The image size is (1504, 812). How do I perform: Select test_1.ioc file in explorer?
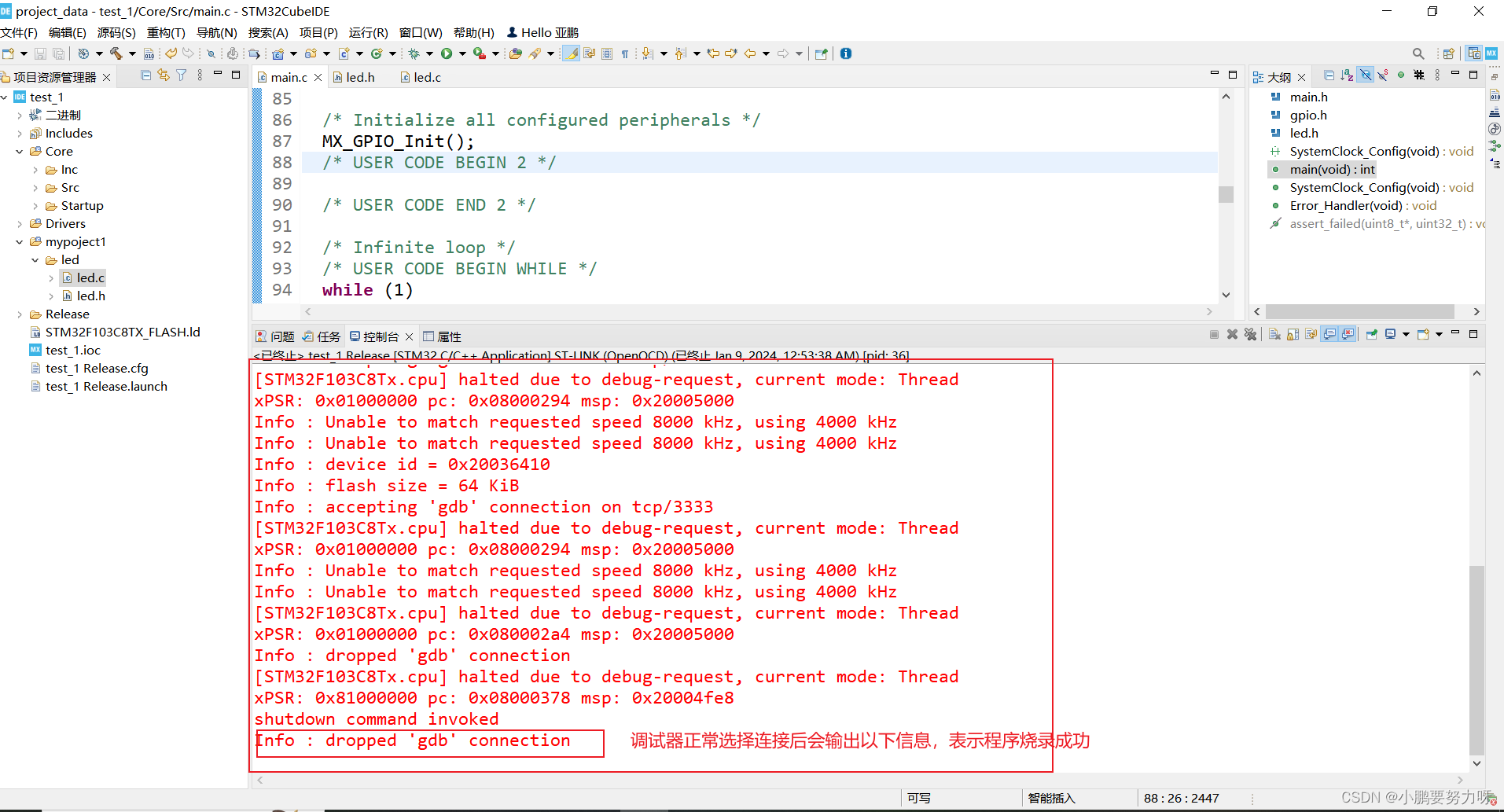[73, 351]
